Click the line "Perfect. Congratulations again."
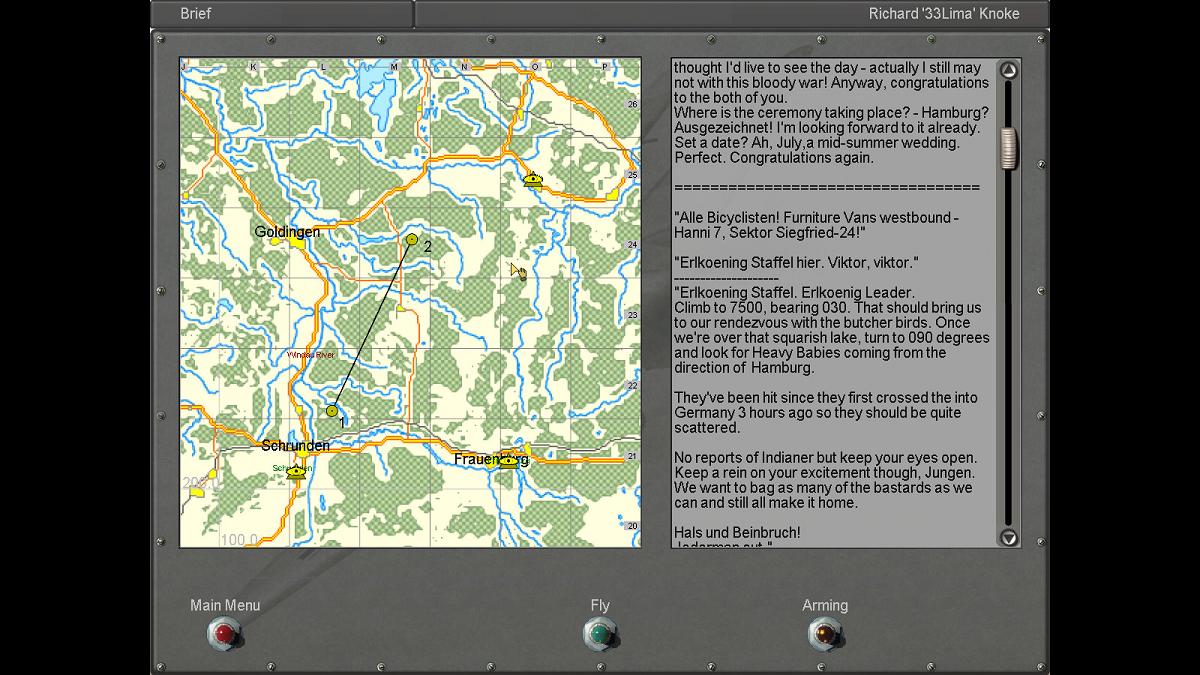The height and width of the screenshot is (675, 1200). coord(774,157)
